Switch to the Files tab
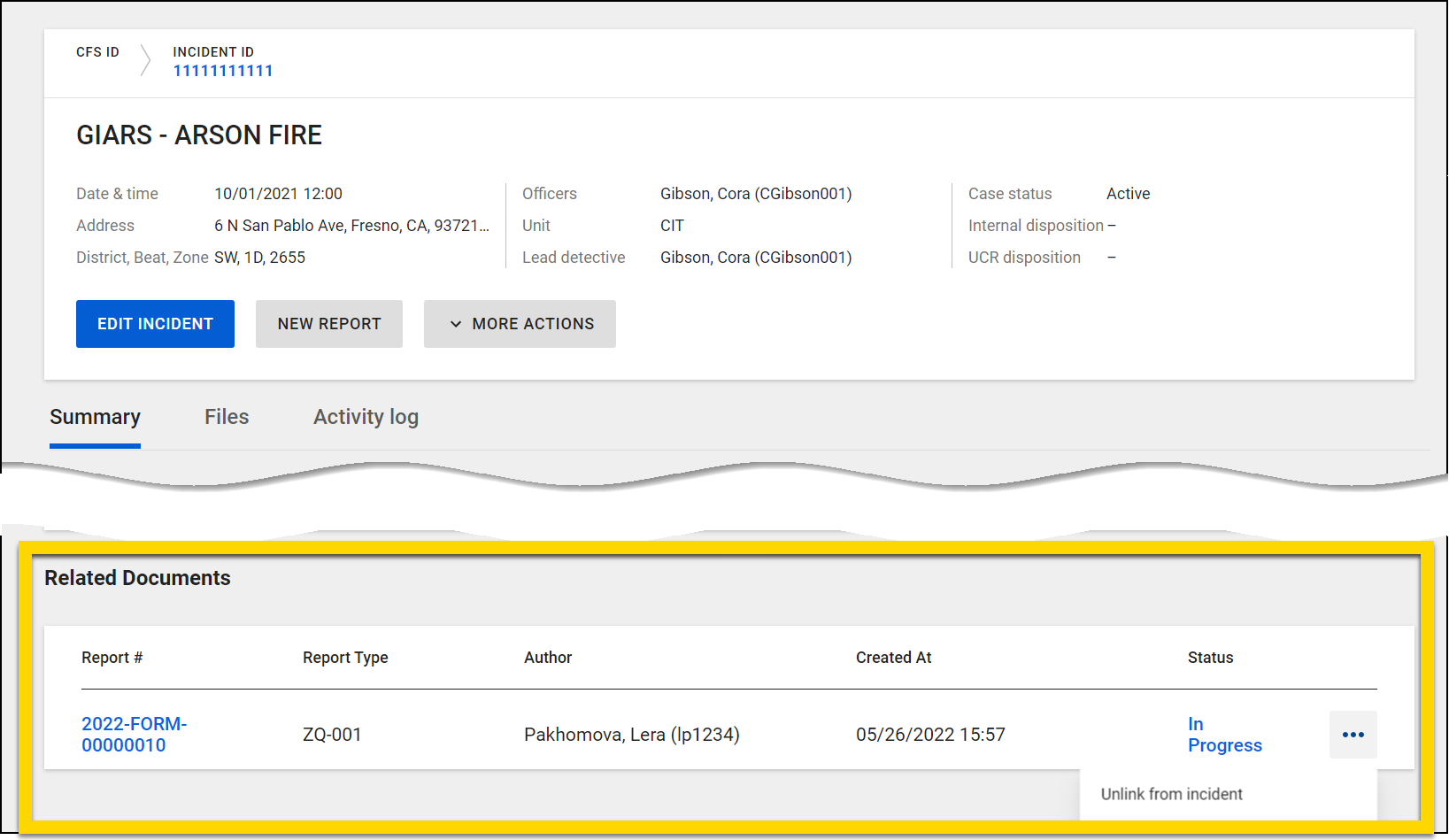Viewport: 1449px width, 840px height. (227, 416)
